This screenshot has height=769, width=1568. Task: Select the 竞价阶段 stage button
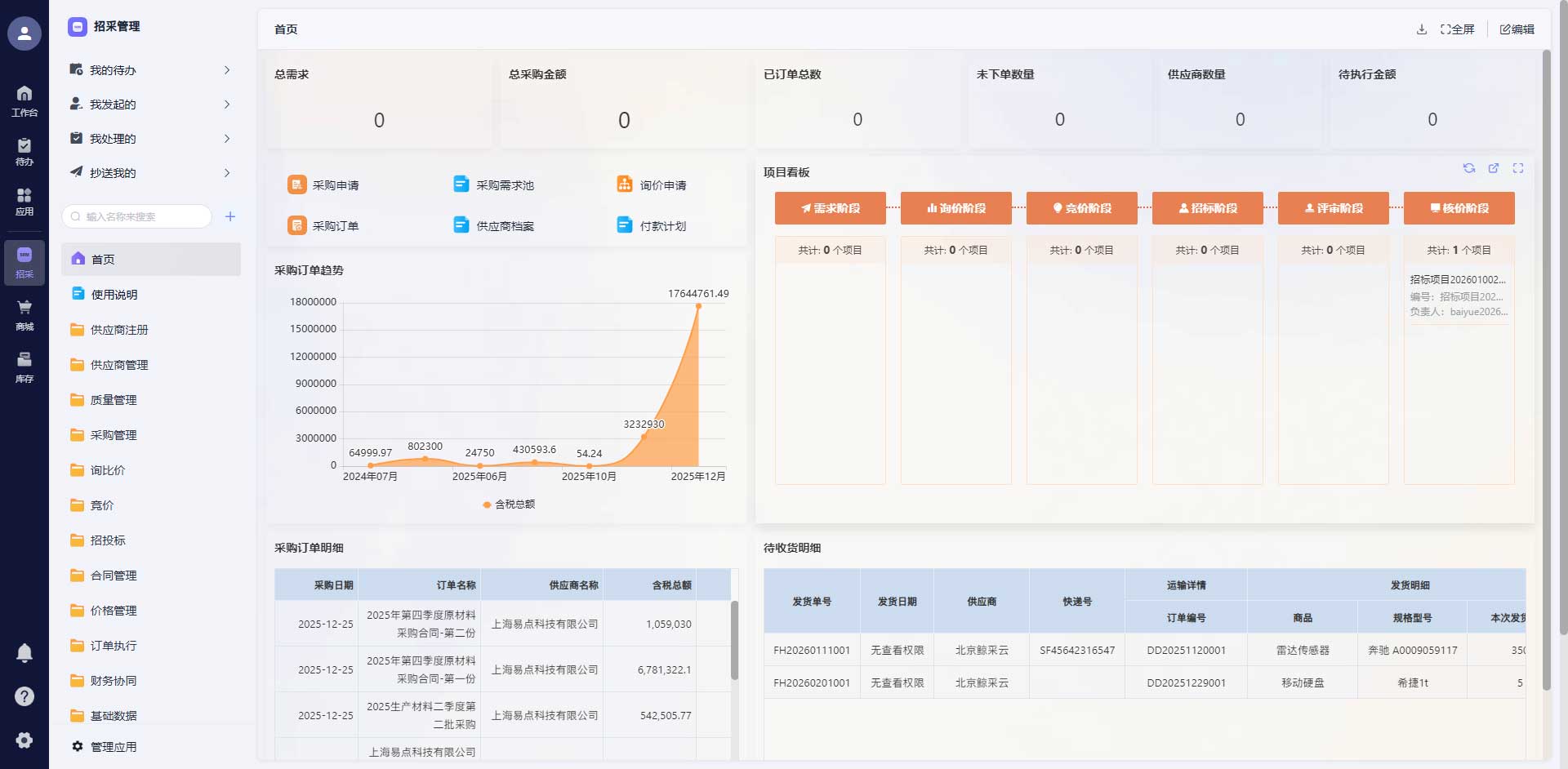pos(1082,208)
